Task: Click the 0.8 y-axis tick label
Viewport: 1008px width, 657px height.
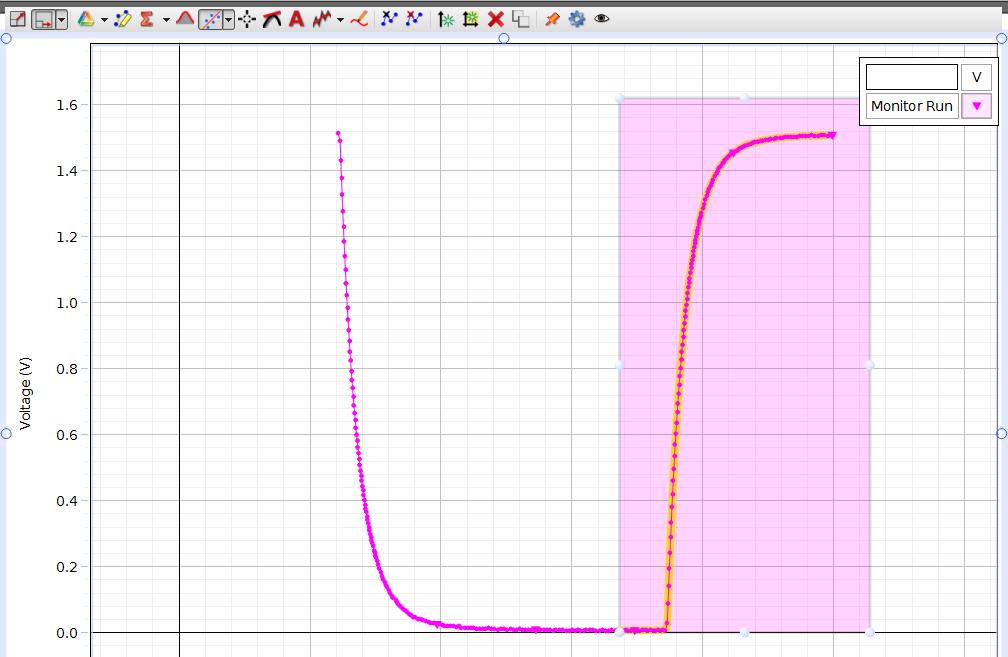Action: pyautogui.click(x=67, y=369)
